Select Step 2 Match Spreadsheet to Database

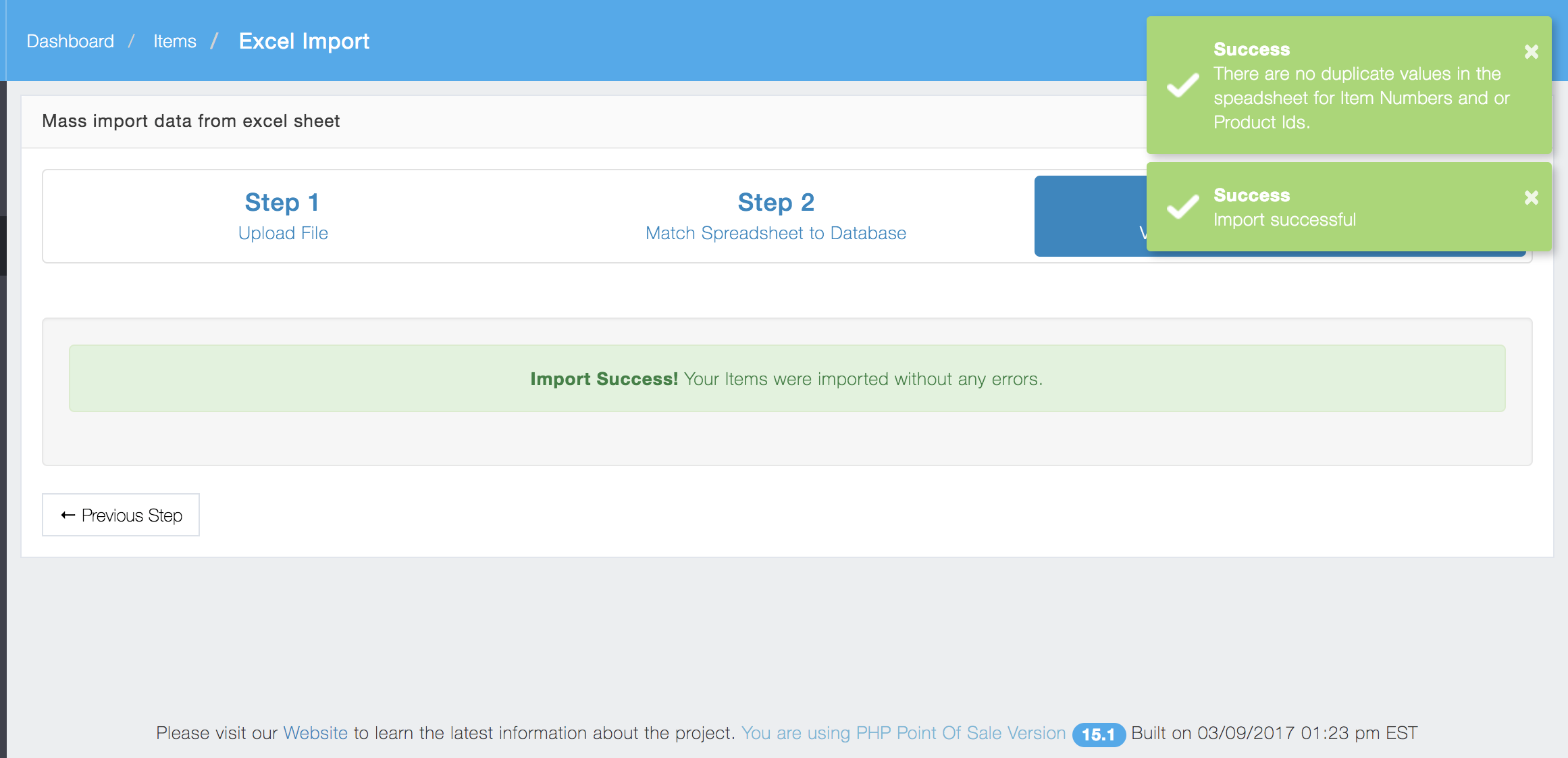775,216
